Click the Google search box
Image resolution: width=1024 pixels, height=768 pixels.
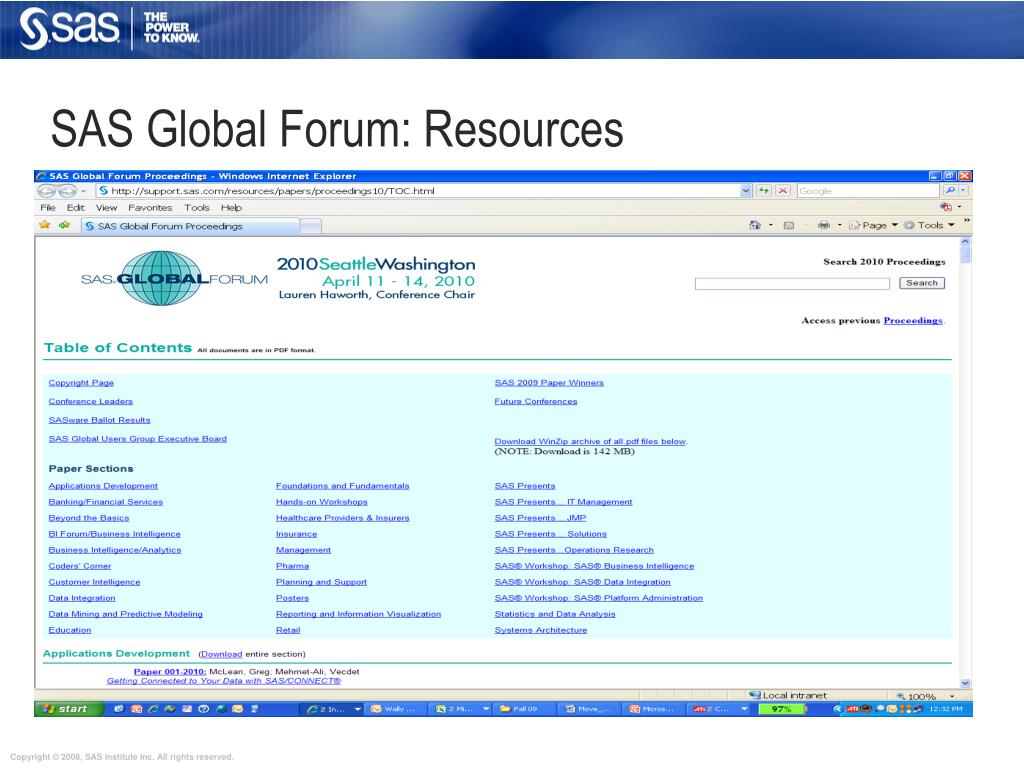point(868,191)
